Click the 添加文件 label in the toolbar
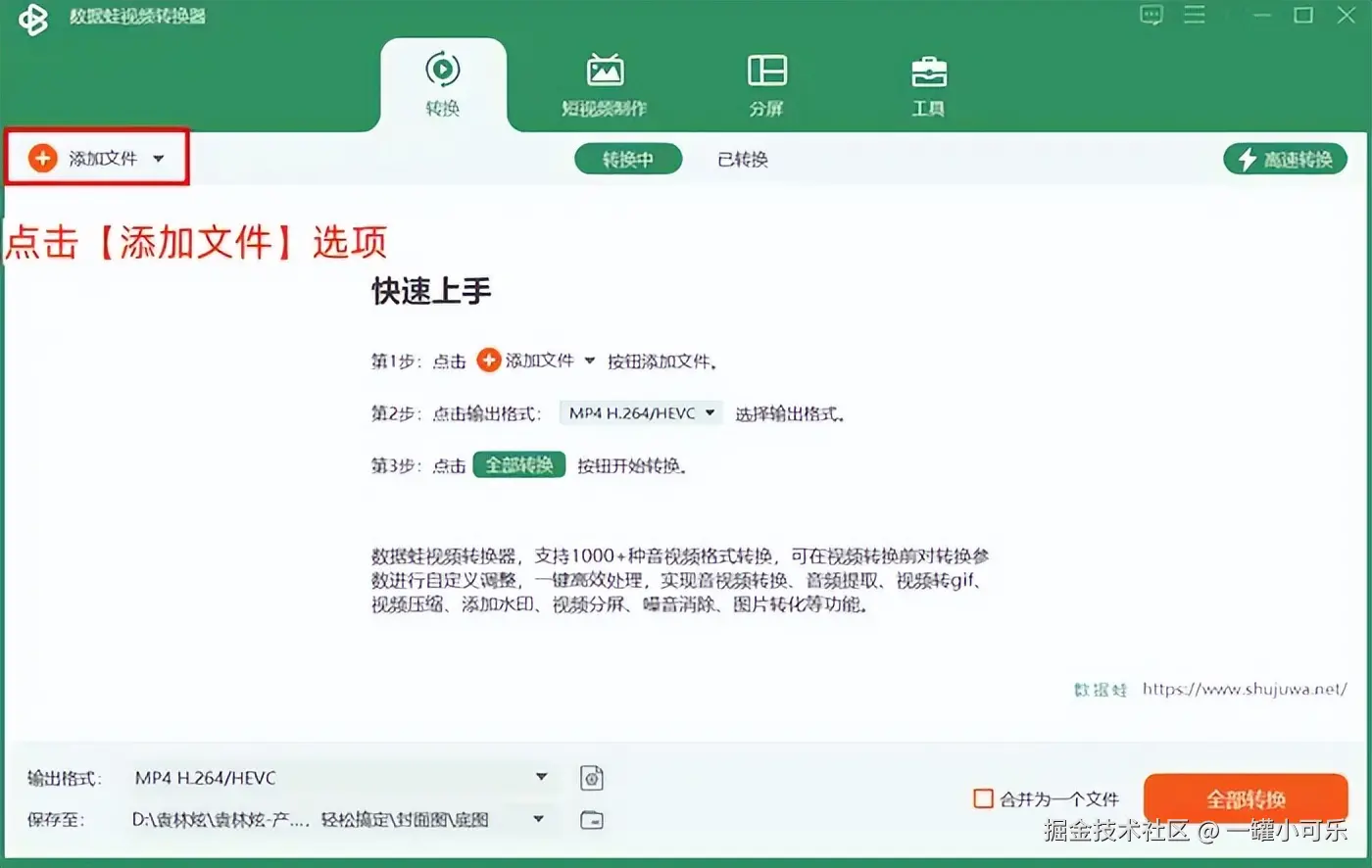Image resolution: width=1372 pixels, height=868 pixels. (102, 158)
